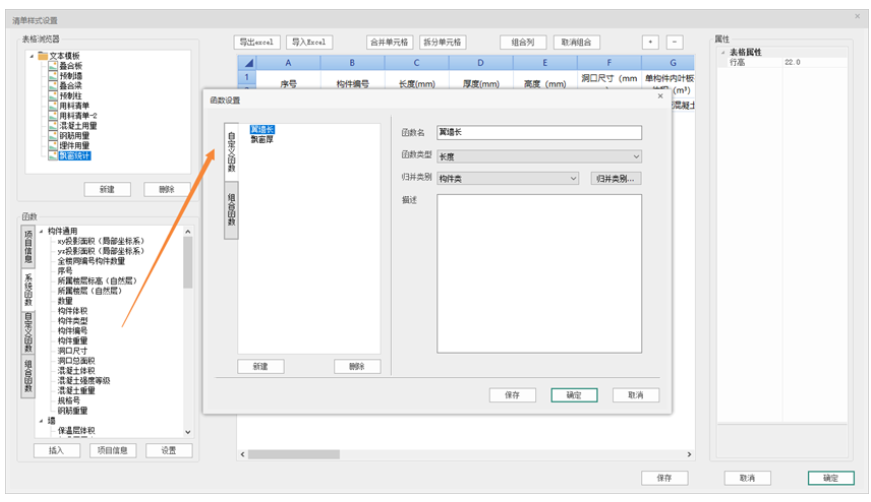Select 翼墙长 in custom function list
Screen dimensions: 871x502
262,129
